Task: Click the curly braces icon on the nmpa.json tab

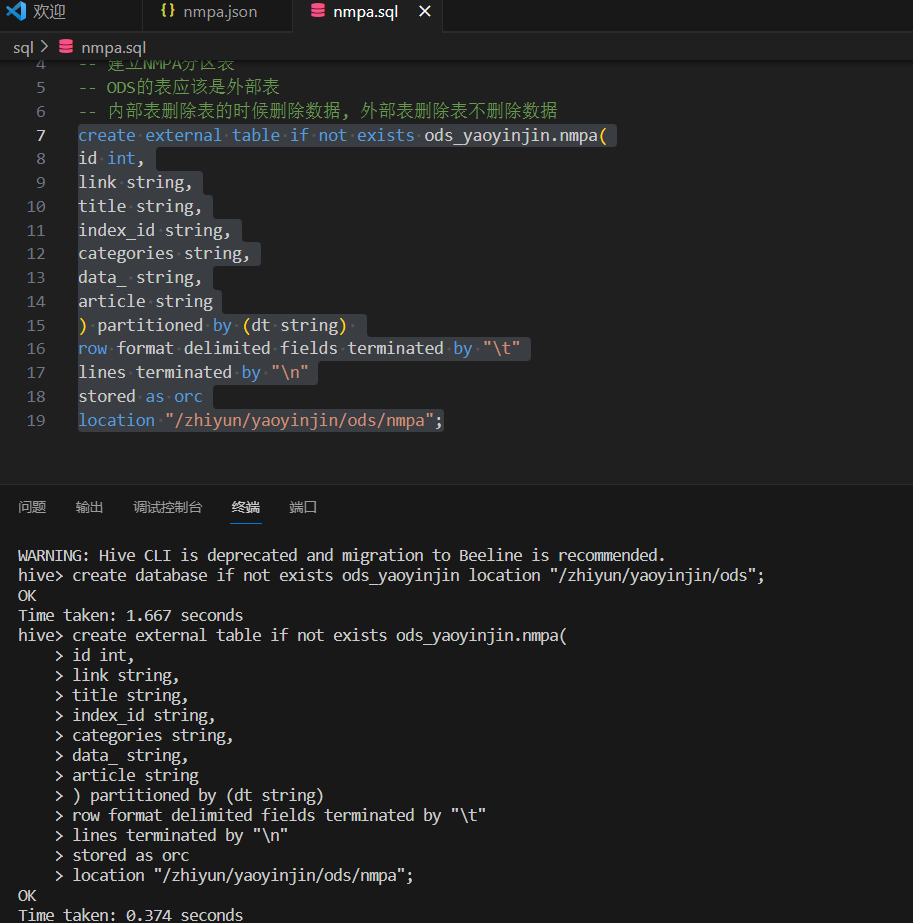Action: tap(168, 12)
